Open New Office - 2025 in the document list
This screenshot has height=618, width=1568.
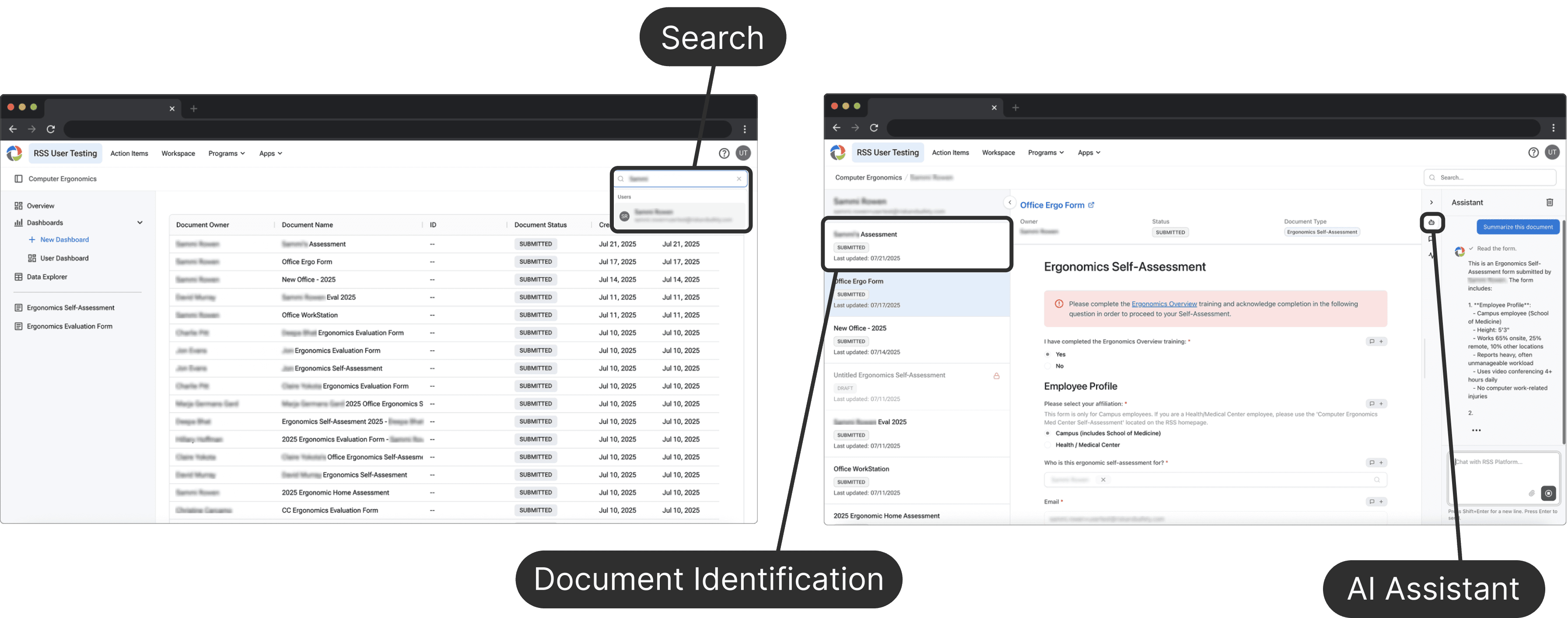coord(917,340)
